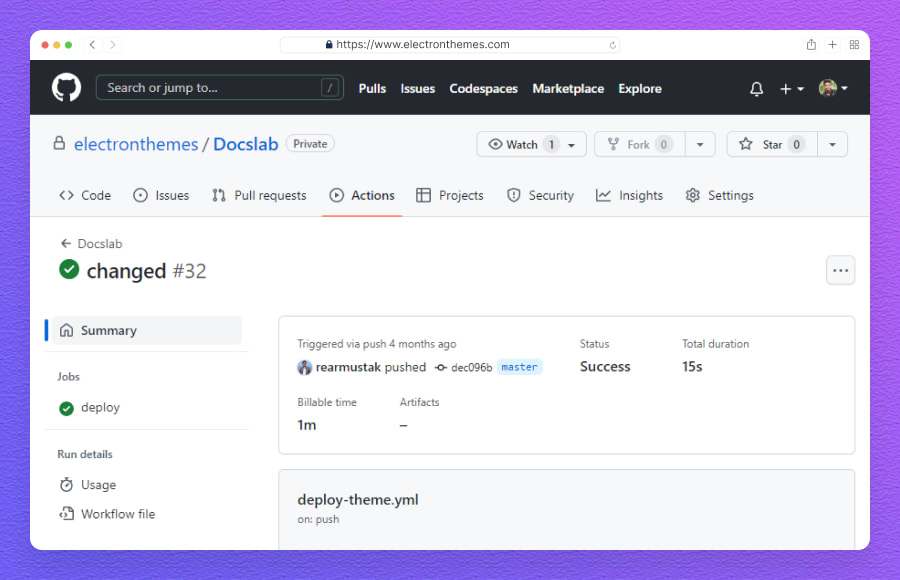
Task: Open the notifications bell
Action: (x=757, y=88)
